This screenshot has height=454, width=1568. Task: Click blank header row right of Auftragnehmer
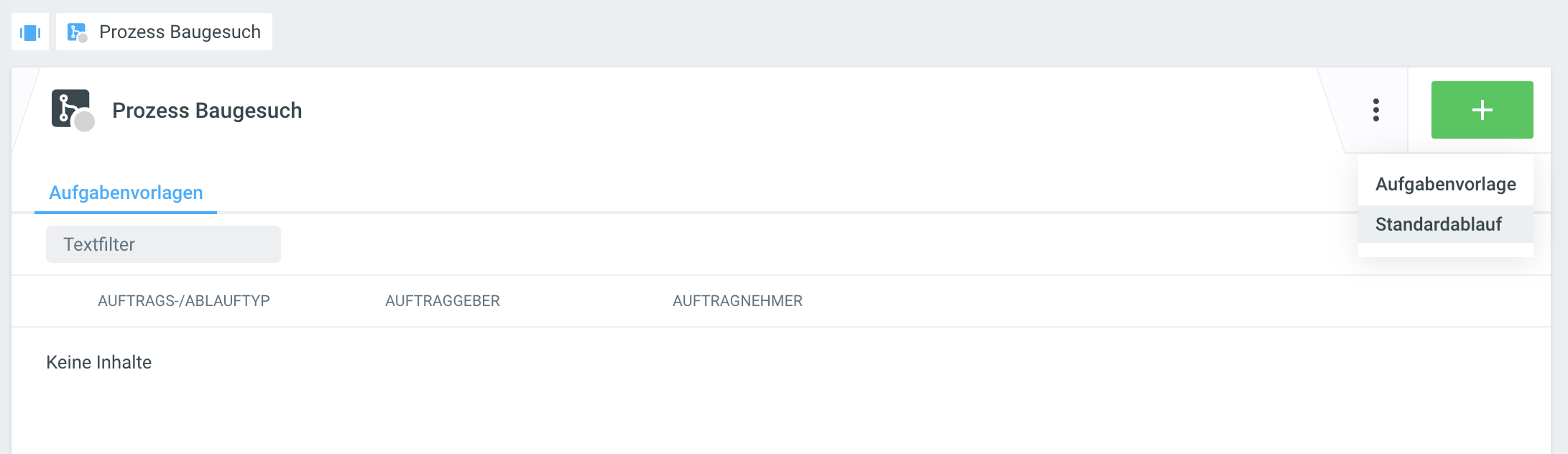click(1150, 301)
